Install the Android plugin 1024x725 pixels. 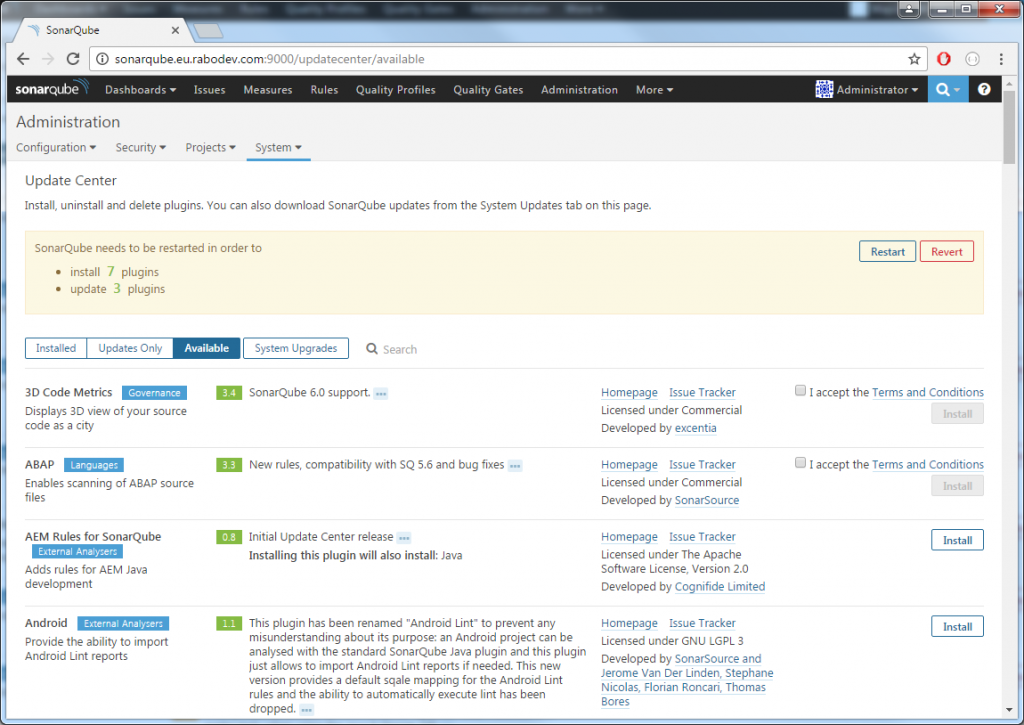[x=957, y=626]
